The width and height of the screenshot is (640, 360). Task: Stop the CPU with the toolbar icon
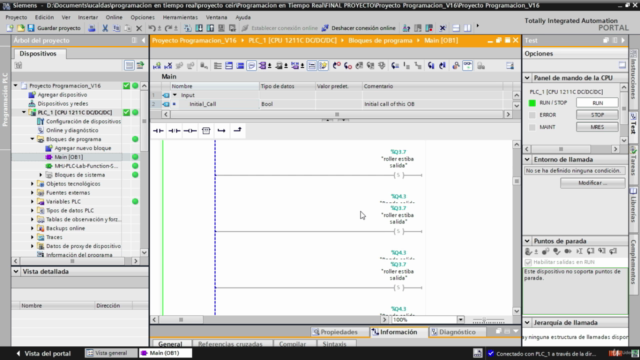[429, 28]
